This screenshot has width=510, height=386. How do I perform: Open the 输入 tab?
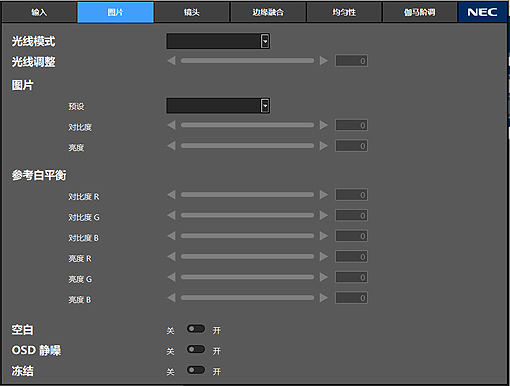[x=39, y=12]
